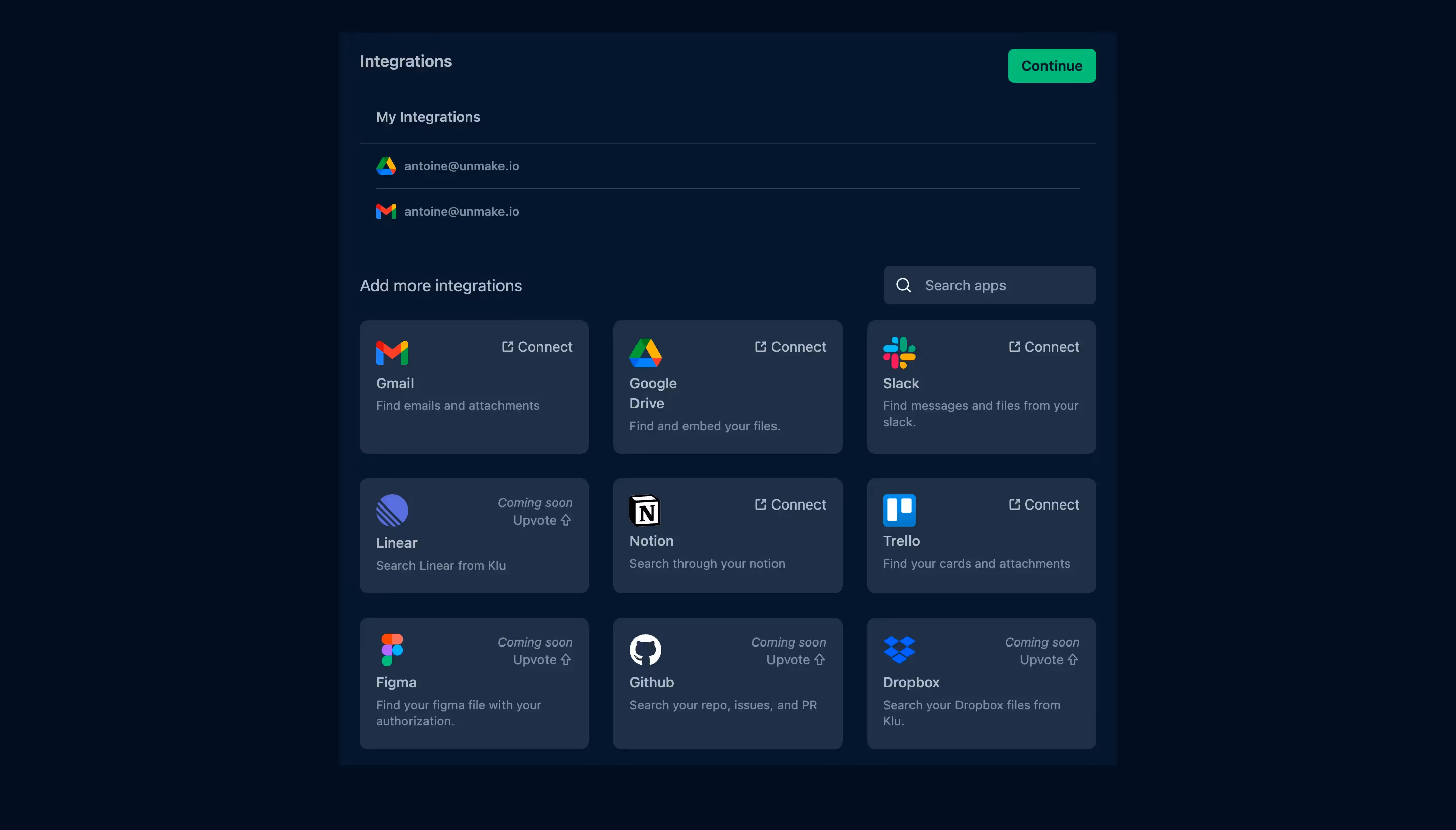Upvote the Linear integration

541,520
